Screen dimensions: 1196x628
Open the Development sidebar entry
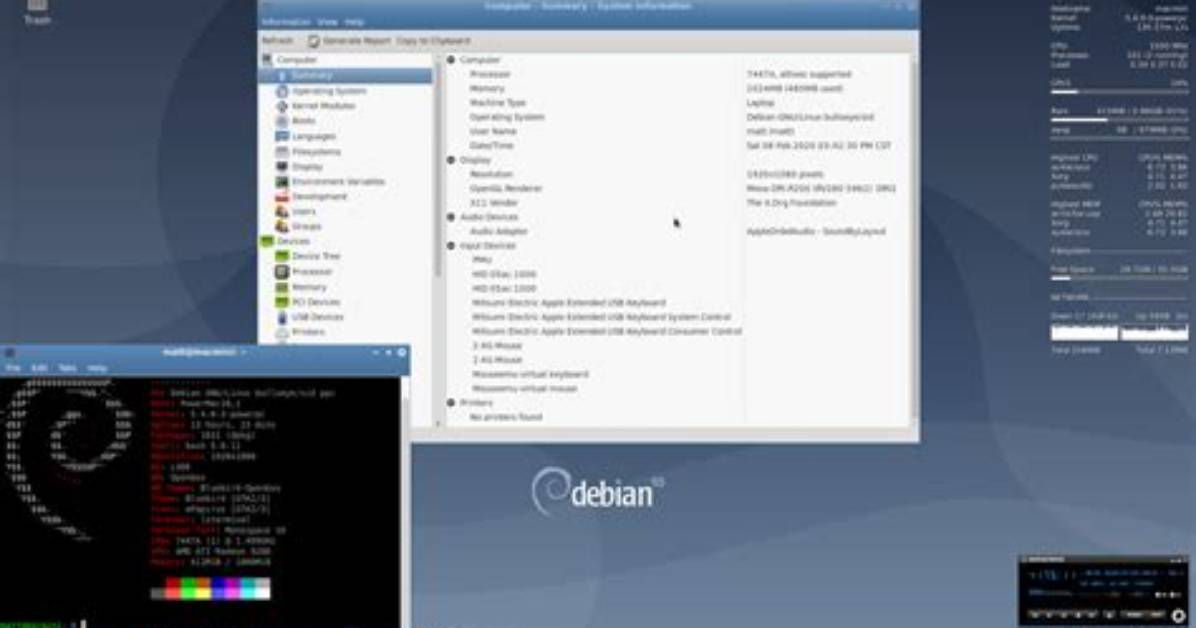320,196
